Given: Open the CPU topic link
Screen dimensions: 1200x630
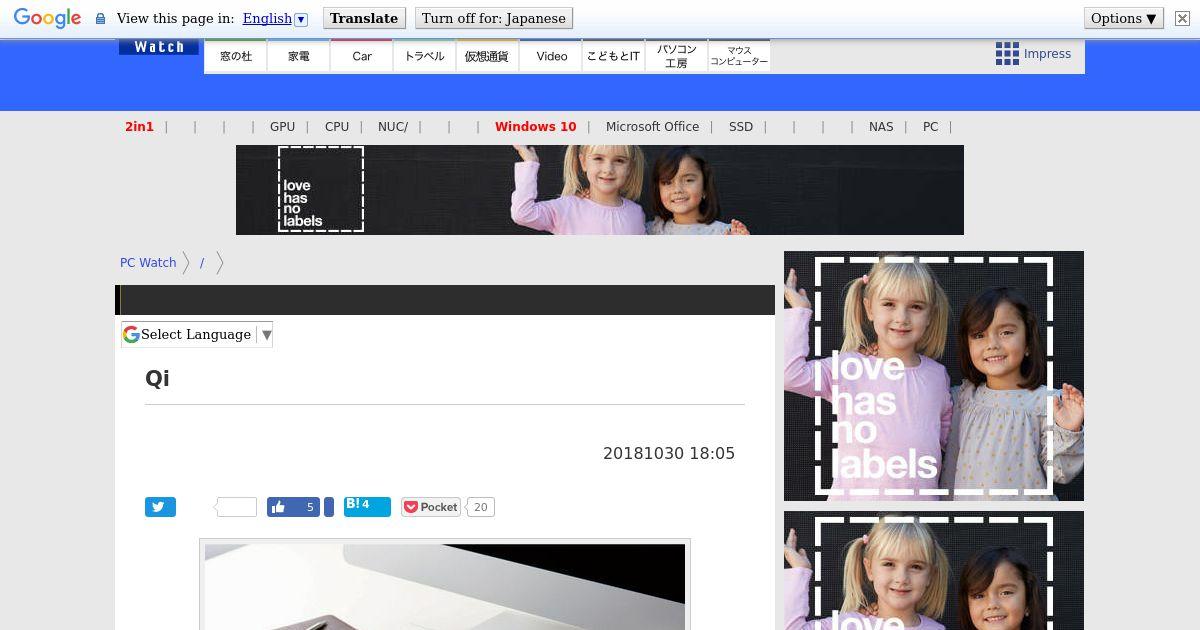Looking at the screenshot, I should 337,127.
